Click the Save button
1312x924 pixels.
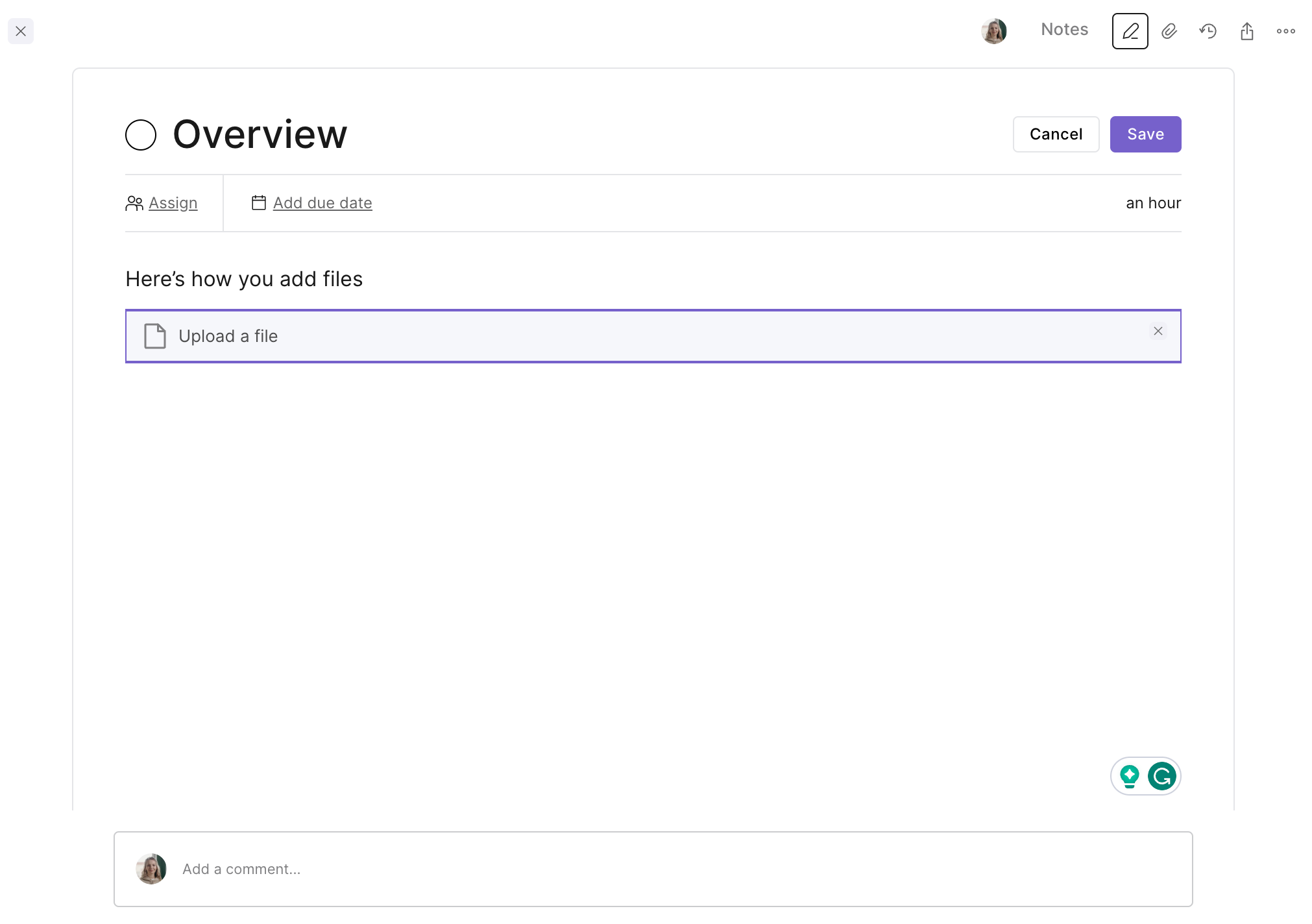pos(1145,134)
